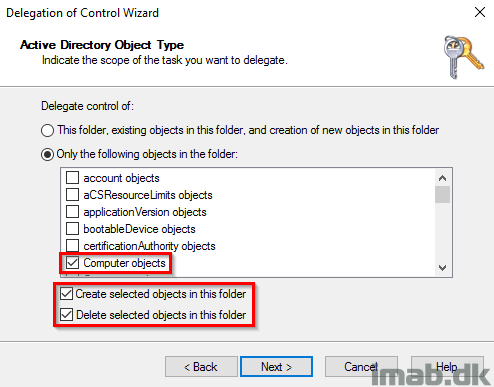Click the list scroll down arrow
Viewport: 494px width, 387px height.
coord(442,268)
